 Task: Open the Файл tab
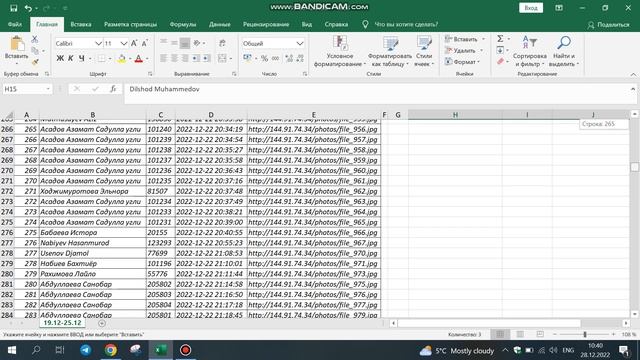coord(15,24)
